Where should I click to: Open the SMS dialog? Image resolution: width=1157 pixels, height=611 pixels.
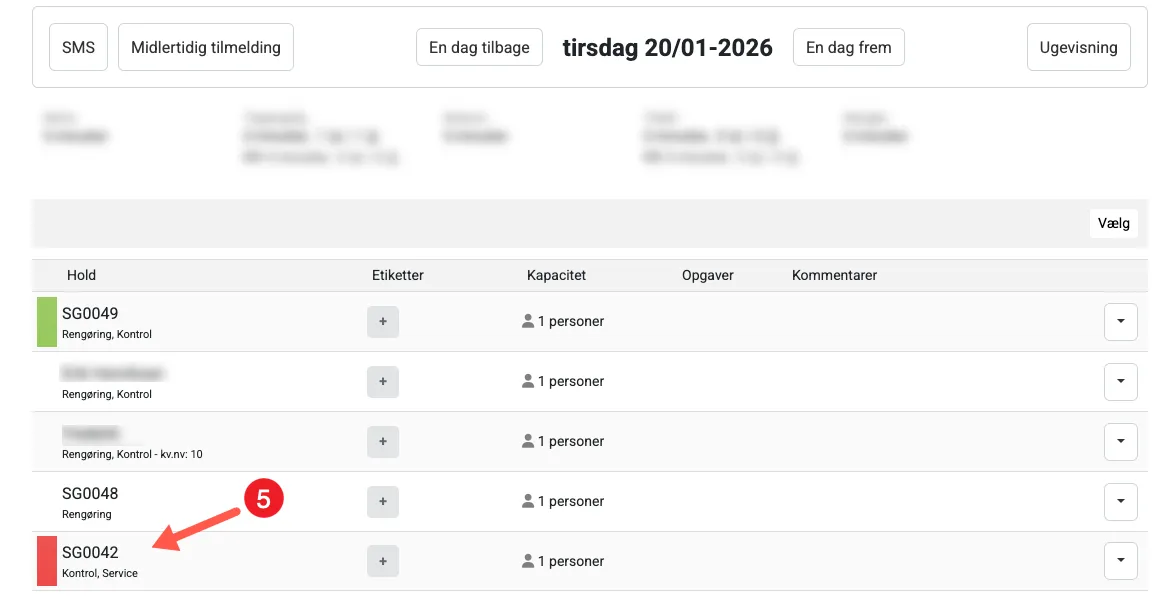point(78,46)
